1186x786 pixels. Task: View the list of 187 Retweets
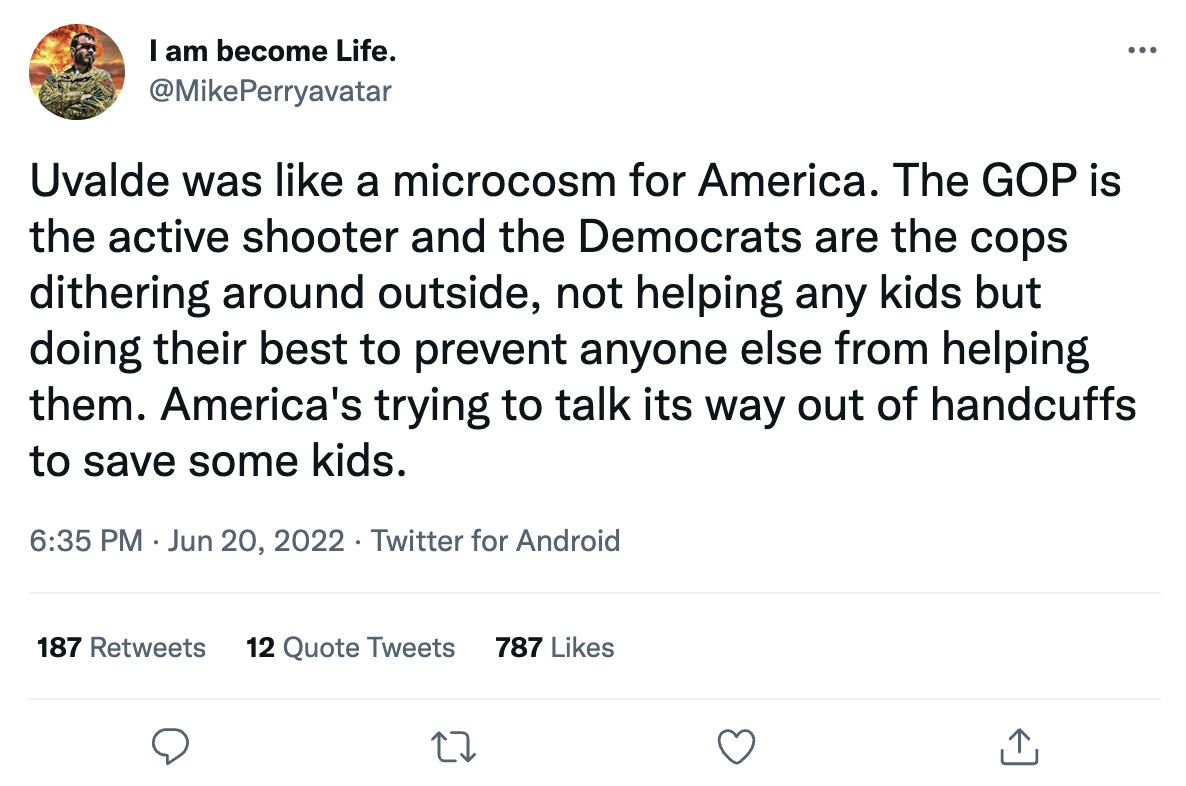(121, 647)
